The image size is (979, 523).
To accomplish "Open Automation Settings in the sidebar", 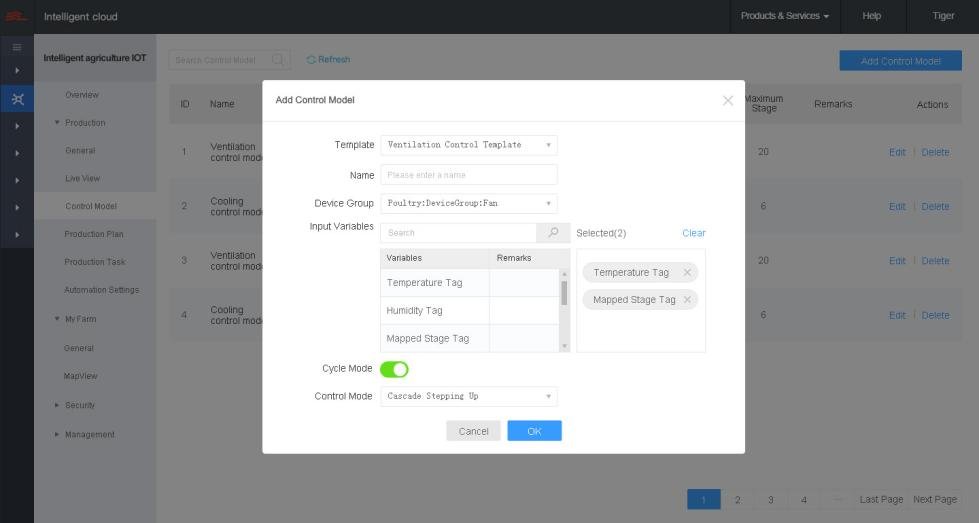I will 101,290.
